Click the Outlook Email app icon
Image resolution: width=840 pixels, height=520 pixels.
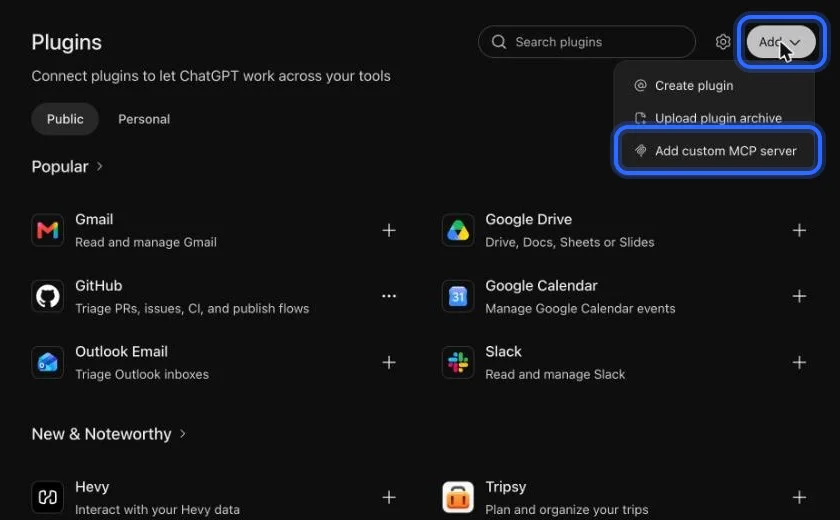click(48, 363)
